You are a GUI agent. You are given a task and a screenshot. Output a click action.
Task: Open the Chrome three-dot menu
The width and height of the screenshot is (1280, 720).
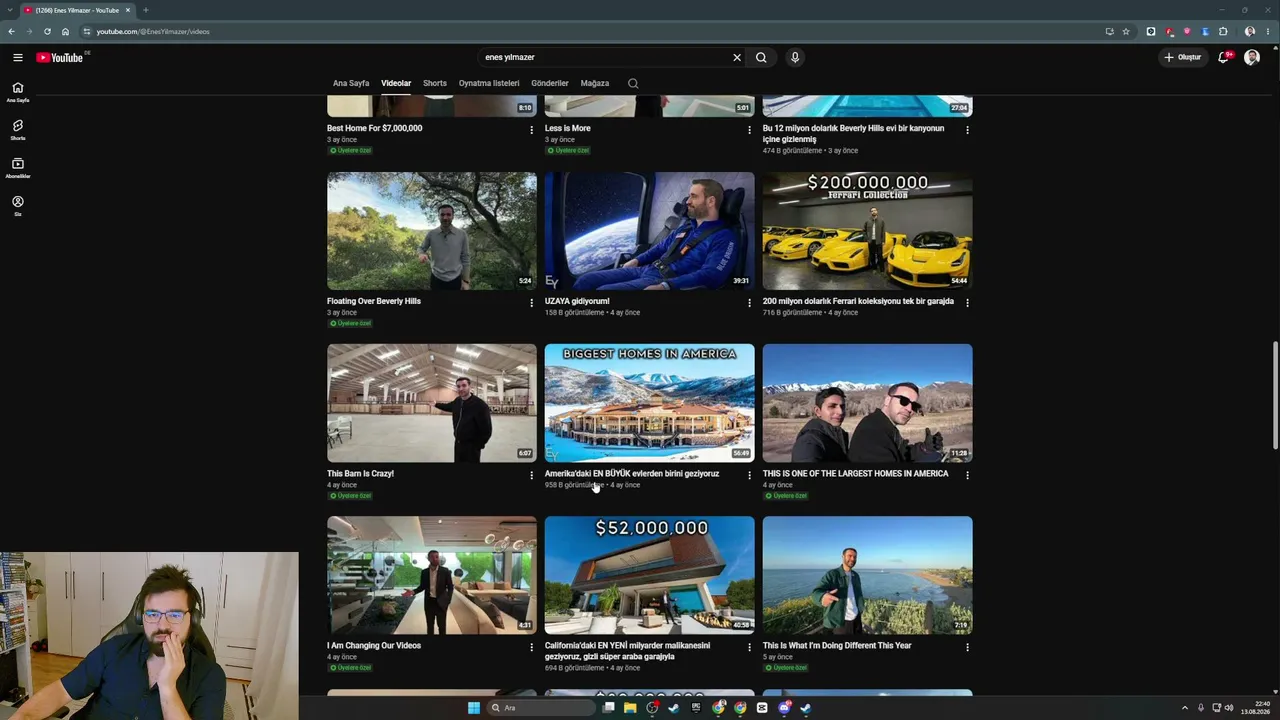click(x=1268, y=31)
